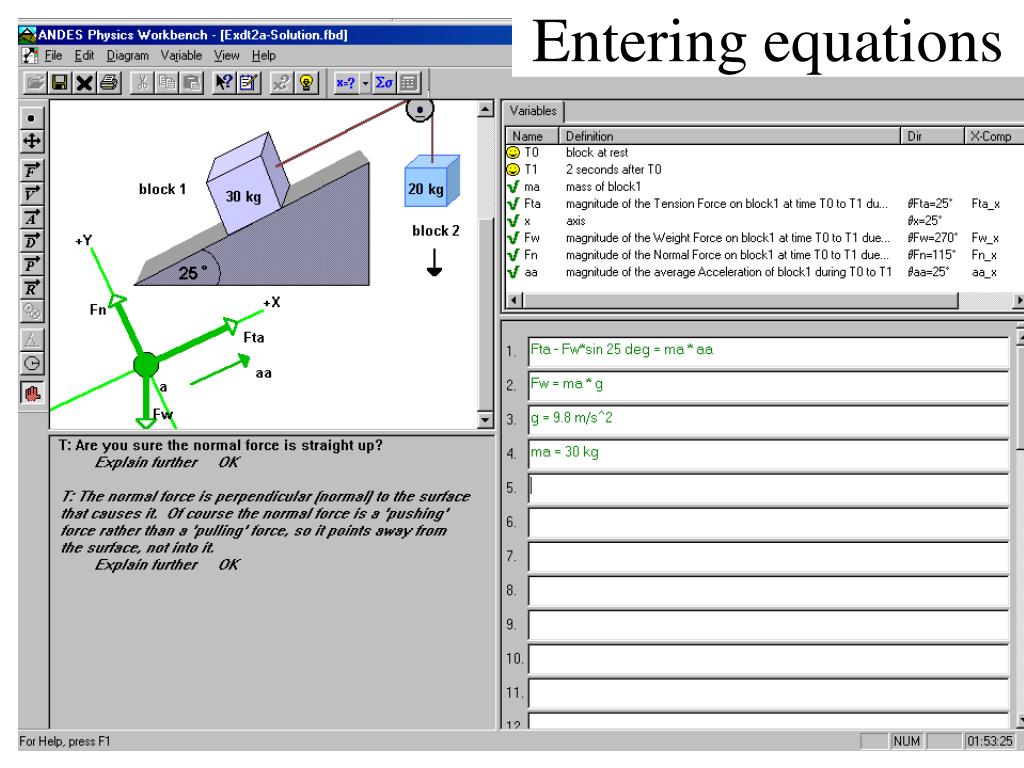Image resolution: width=1024 pixels, height=768 pixels.
Task: Click equation 3 field 'g = 9.8 m/s^2'
Action: coord(769,419)
